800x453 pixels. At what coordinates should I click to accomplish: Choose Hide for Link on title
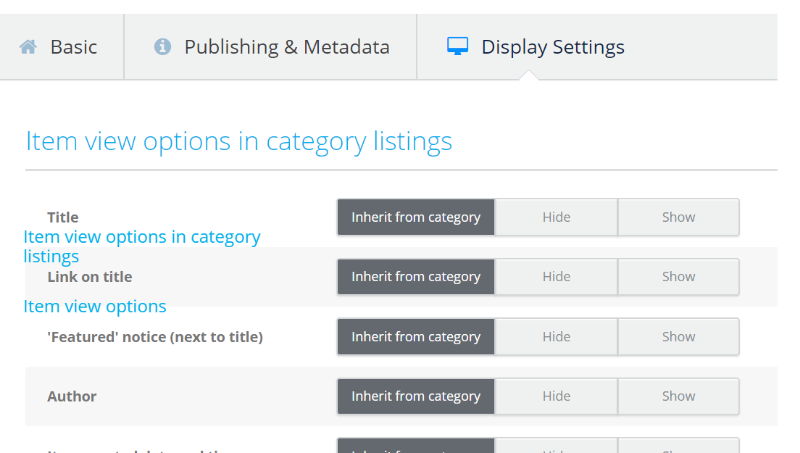click(x=556, y=276)
